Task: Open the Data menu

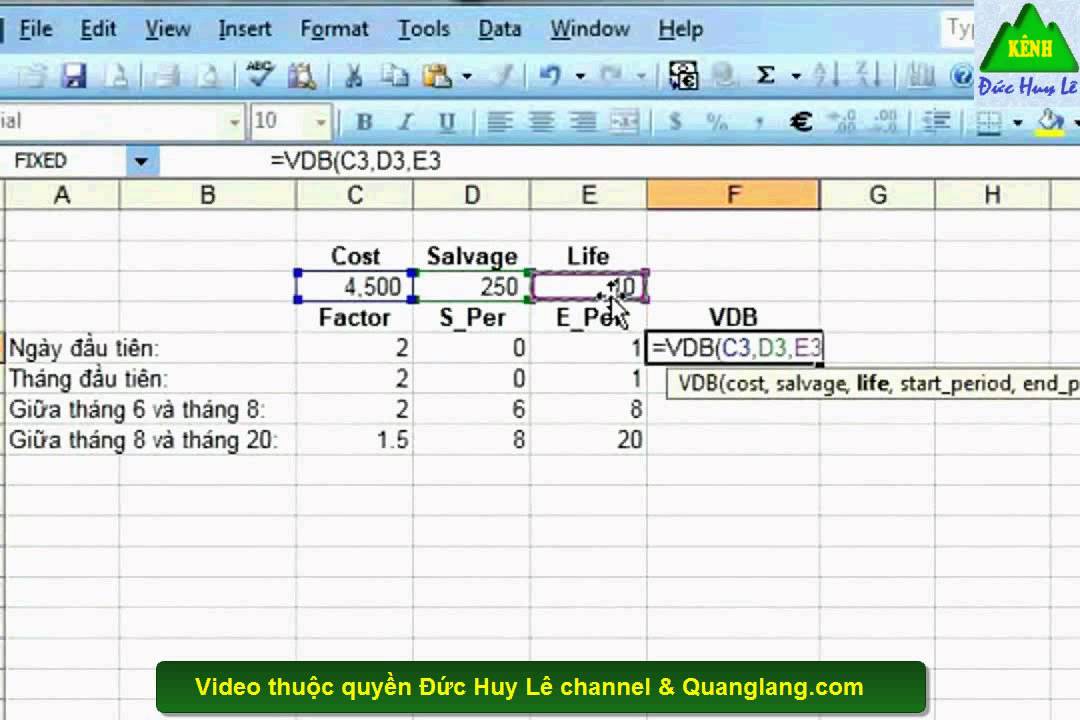Action: 499,29
